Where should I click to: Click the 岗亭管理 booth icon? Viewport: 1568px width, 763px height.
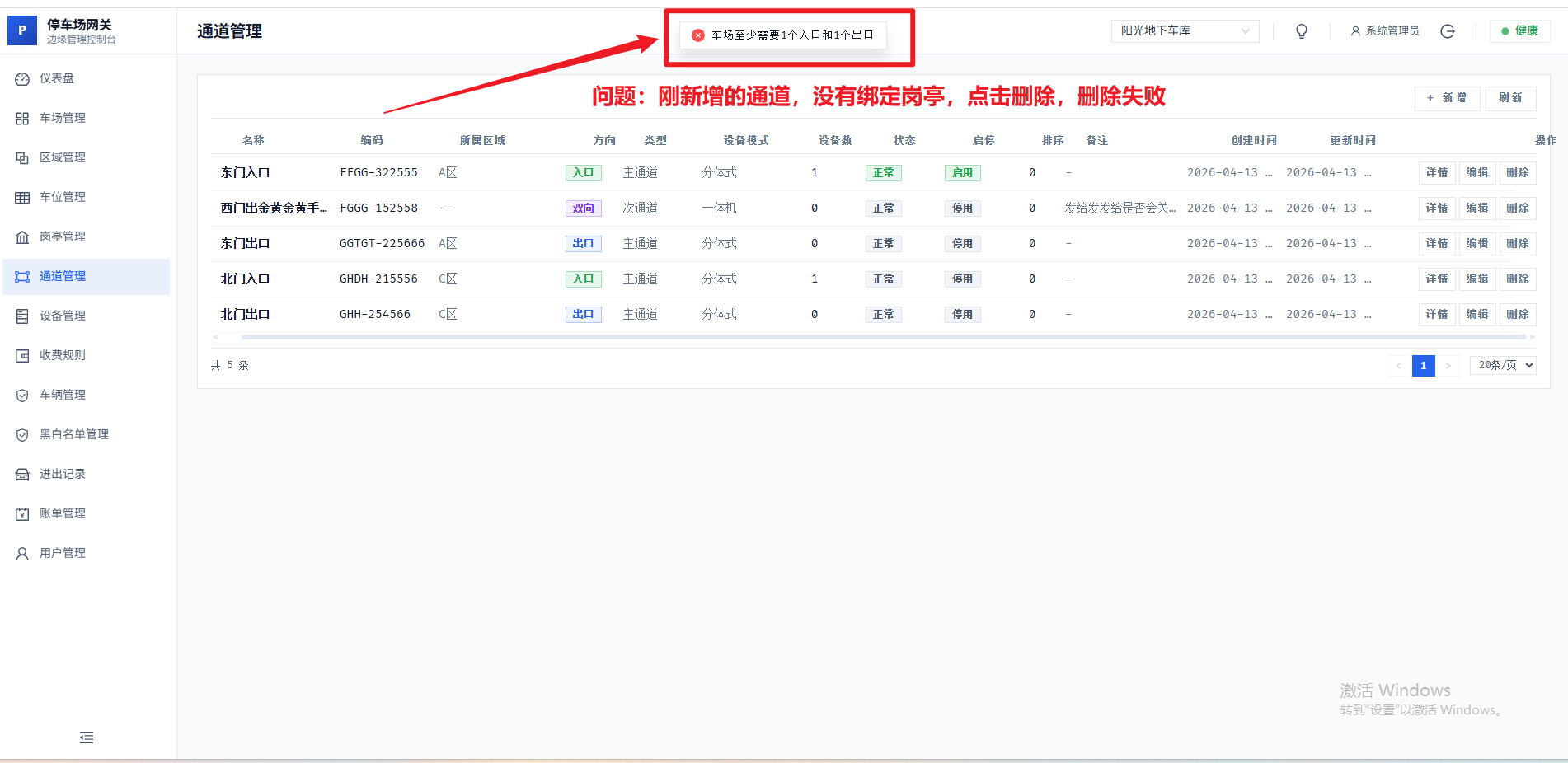[x=22, y=237]
